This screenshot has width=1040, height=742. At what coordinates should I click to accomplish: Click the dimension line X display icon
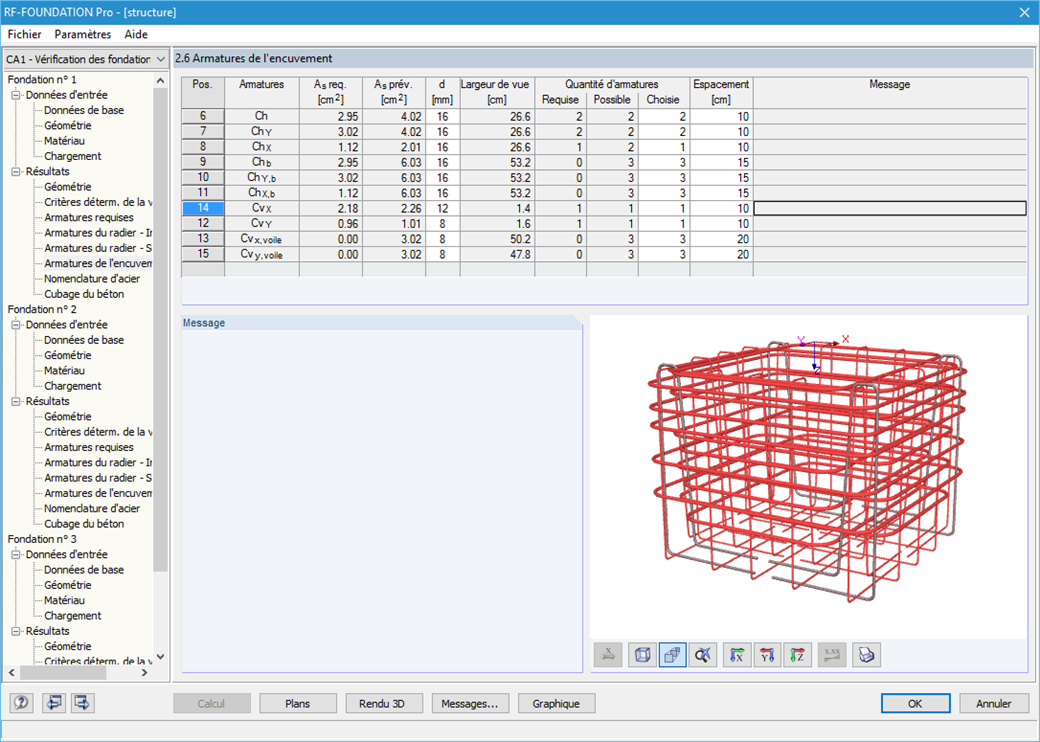click(x=608, y=655)
